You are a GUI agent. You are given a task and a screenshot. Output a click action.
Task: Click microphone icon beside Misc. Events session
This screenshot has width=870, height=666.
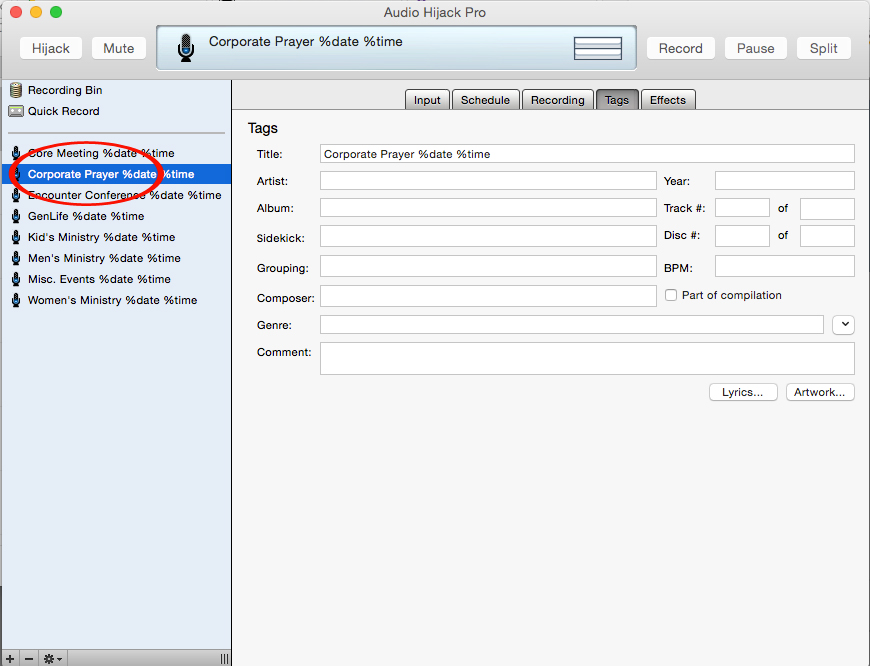[16, 279]
